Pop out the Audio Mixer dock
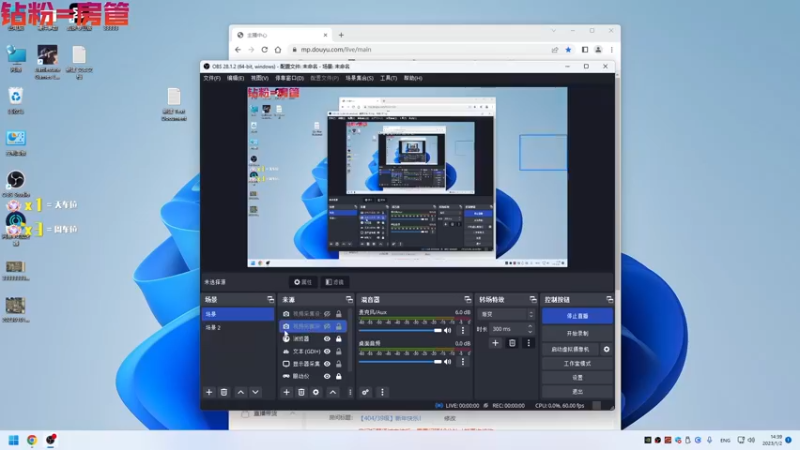The image size is (800, 450). 467,299
